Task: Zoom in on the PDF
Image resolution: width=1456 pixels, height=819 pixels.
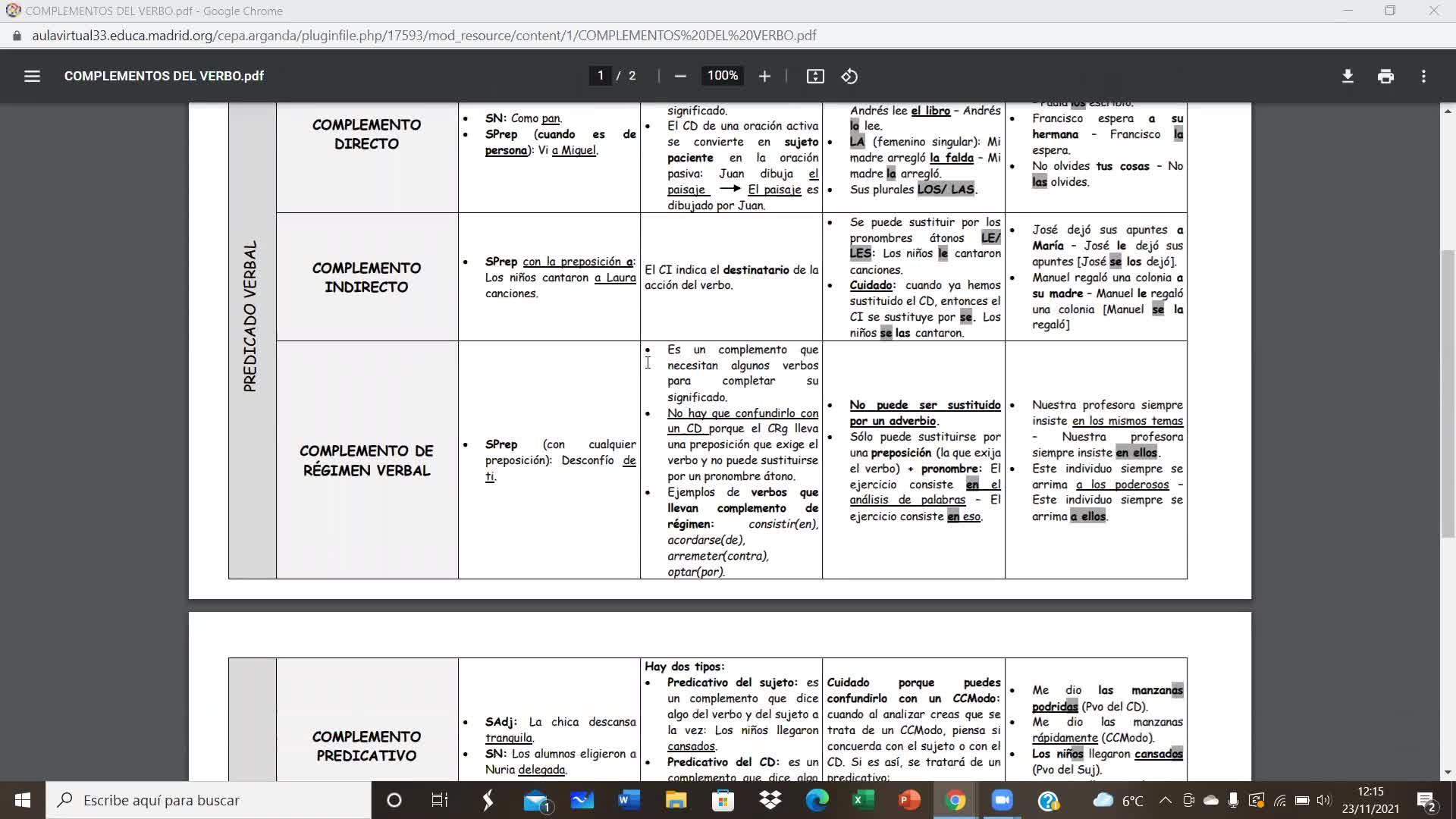Action: click(x=764, y=76)
